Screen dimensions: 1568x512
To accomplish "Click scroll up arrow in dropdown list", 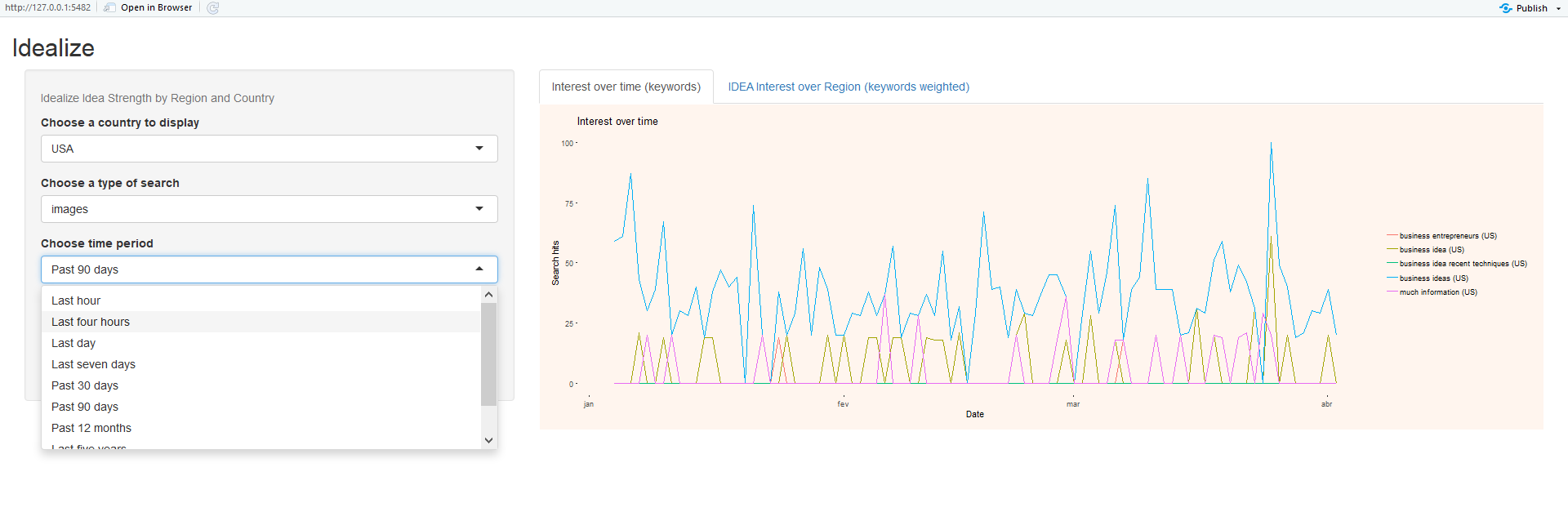I will 488,295.
